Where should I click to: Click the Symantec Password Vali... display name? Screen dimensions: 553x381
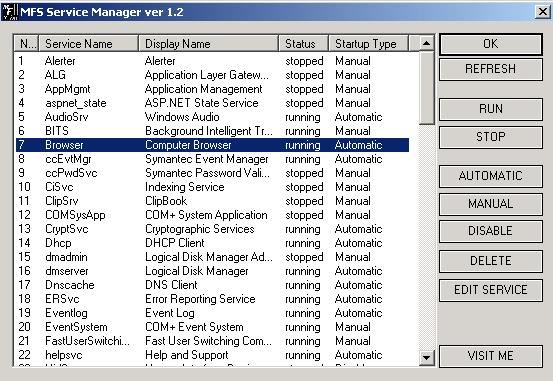click(207, 173)
